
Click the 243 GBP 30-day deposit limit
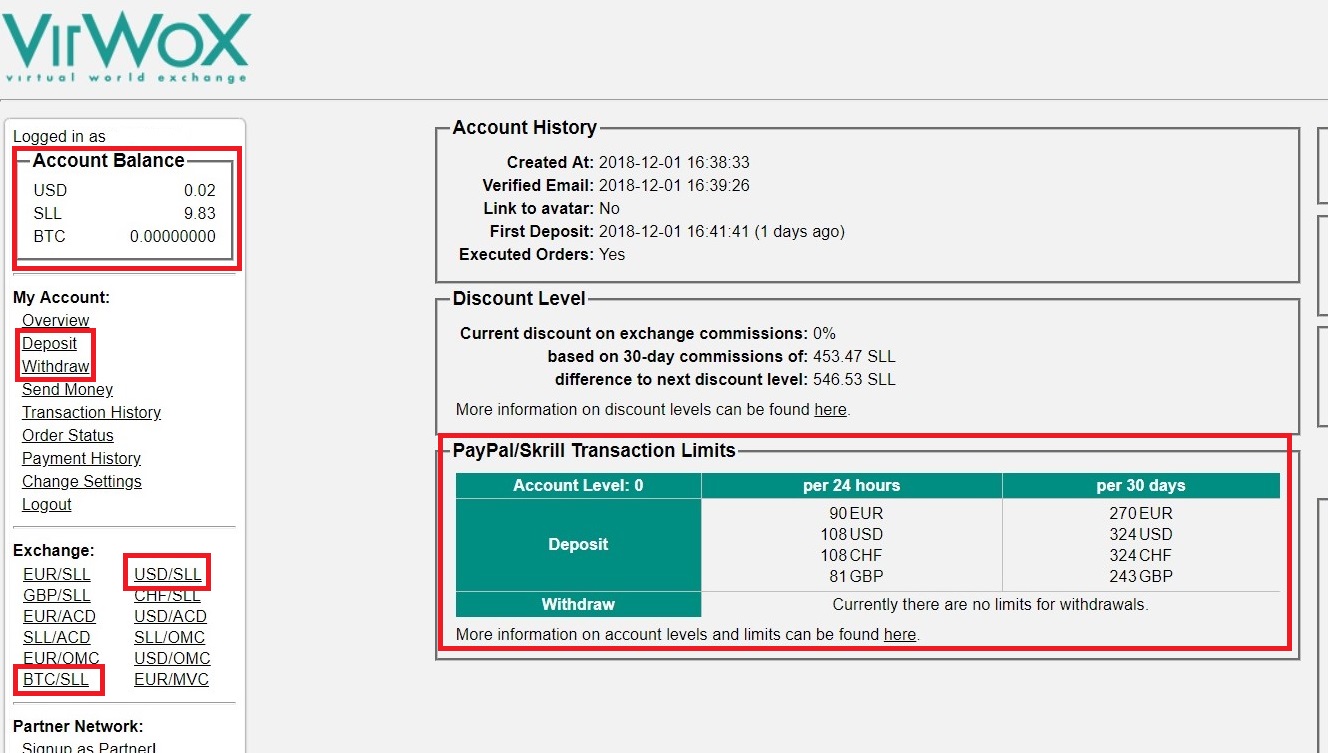click(1141, 577)
